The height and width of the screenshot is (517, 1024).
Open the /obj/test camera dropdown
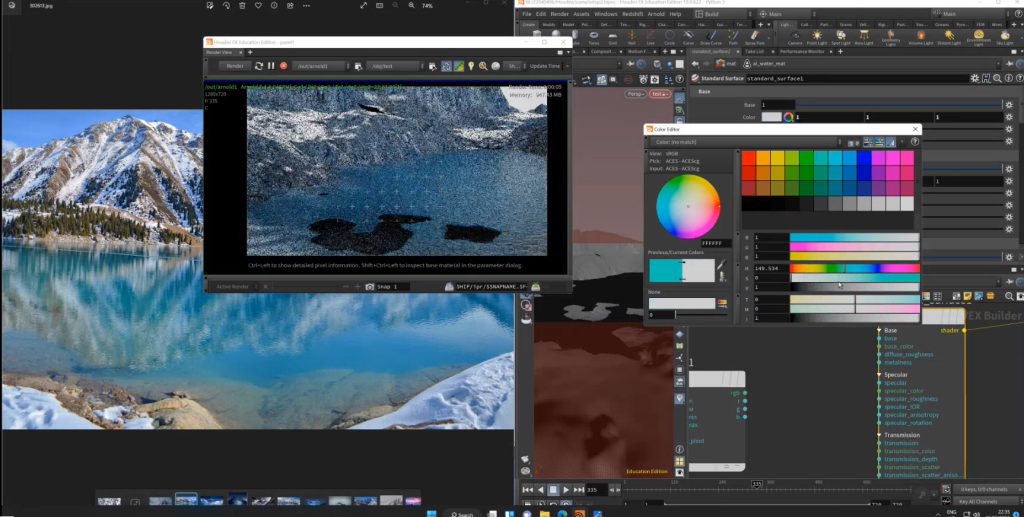[x=394, y=66]
